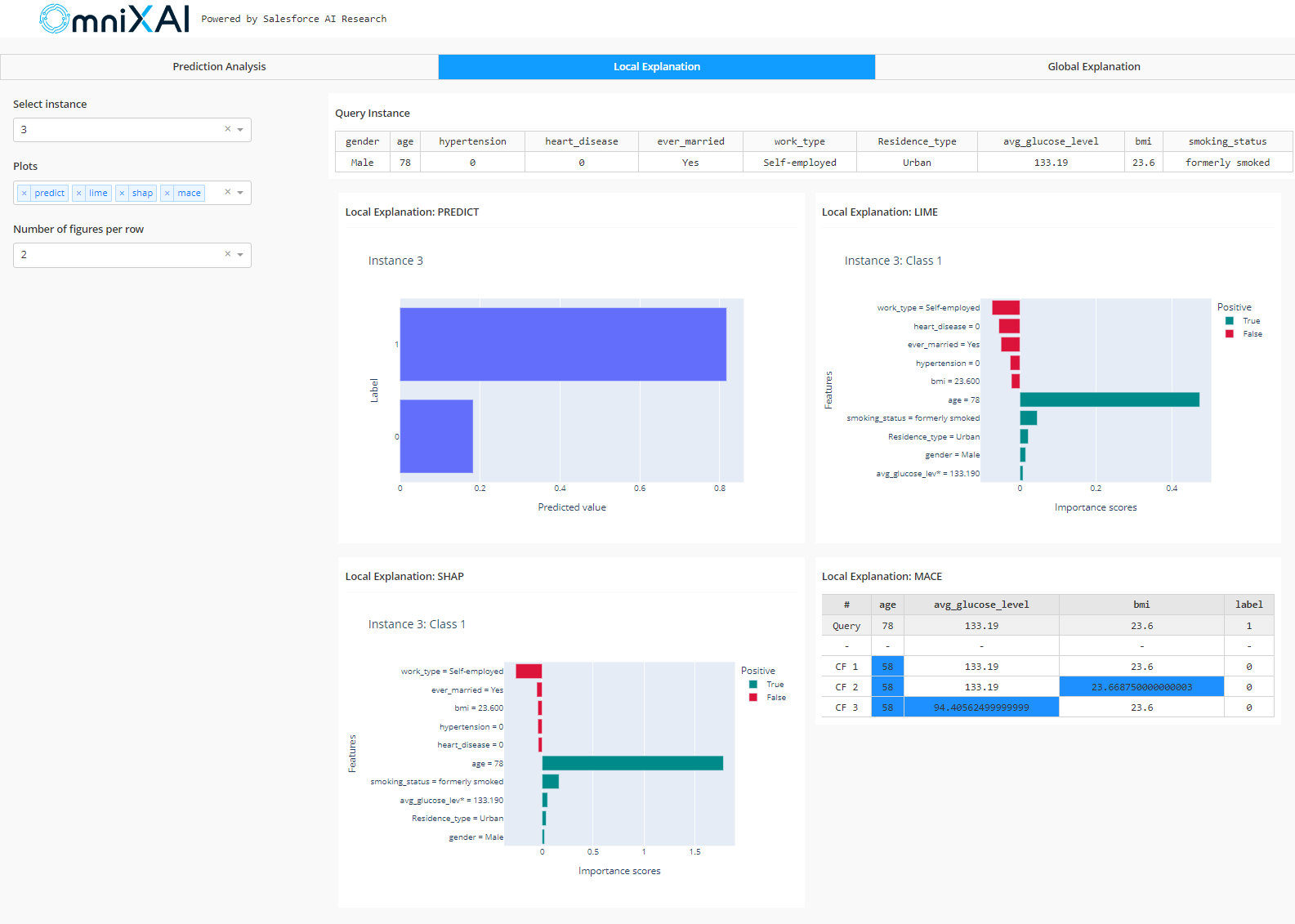This screenshot has height=924, width=1295.
Task: Click the highlighted age 58 cell in CF 1
Action: [x=887, y=667]
